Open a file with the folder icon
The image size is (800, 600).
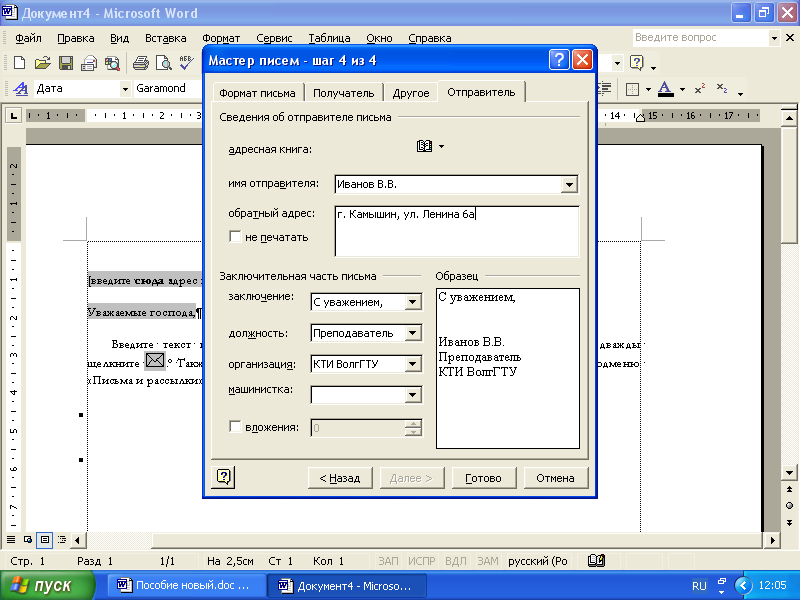42,63
